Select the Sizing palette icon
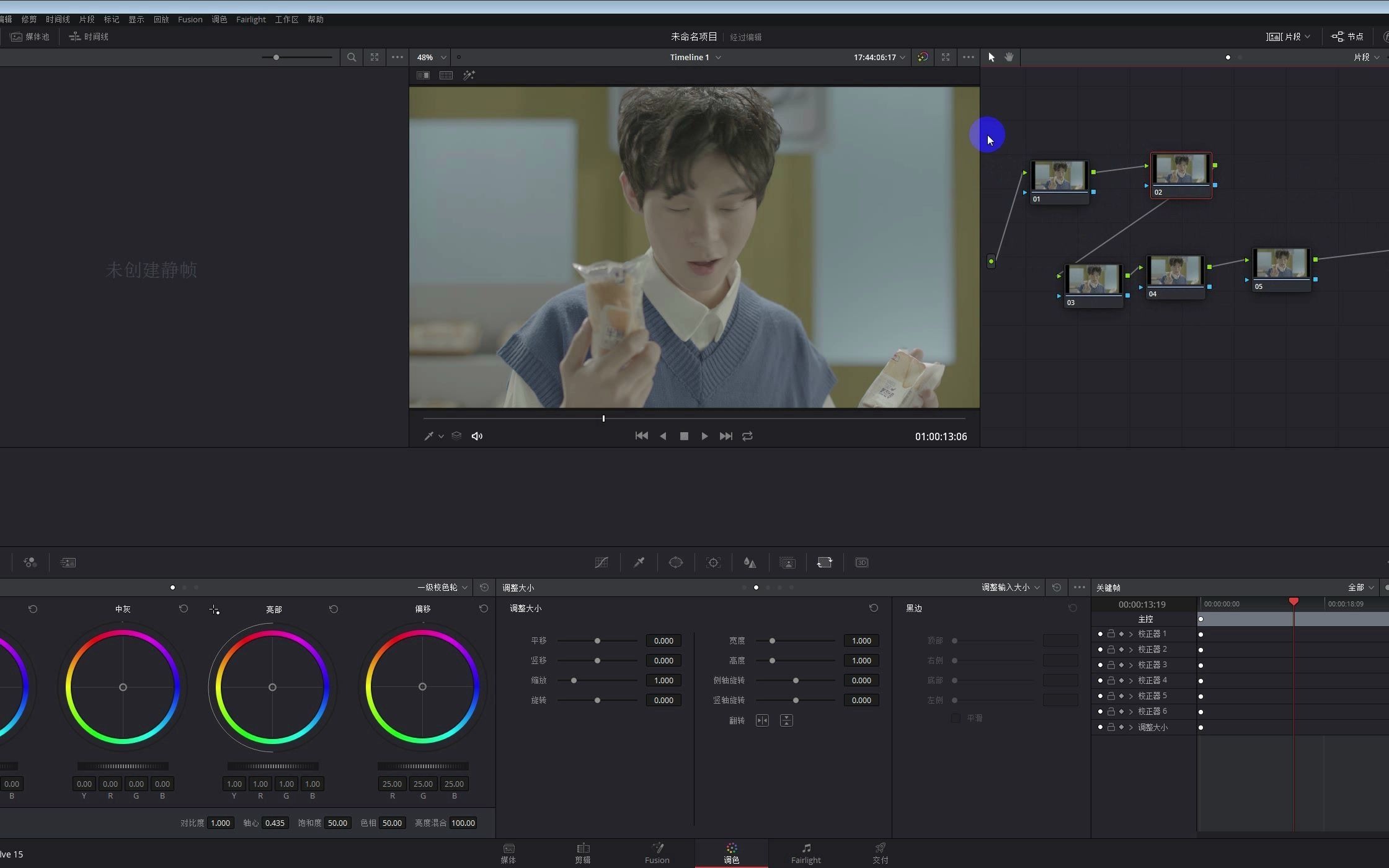 coord(825,562)
